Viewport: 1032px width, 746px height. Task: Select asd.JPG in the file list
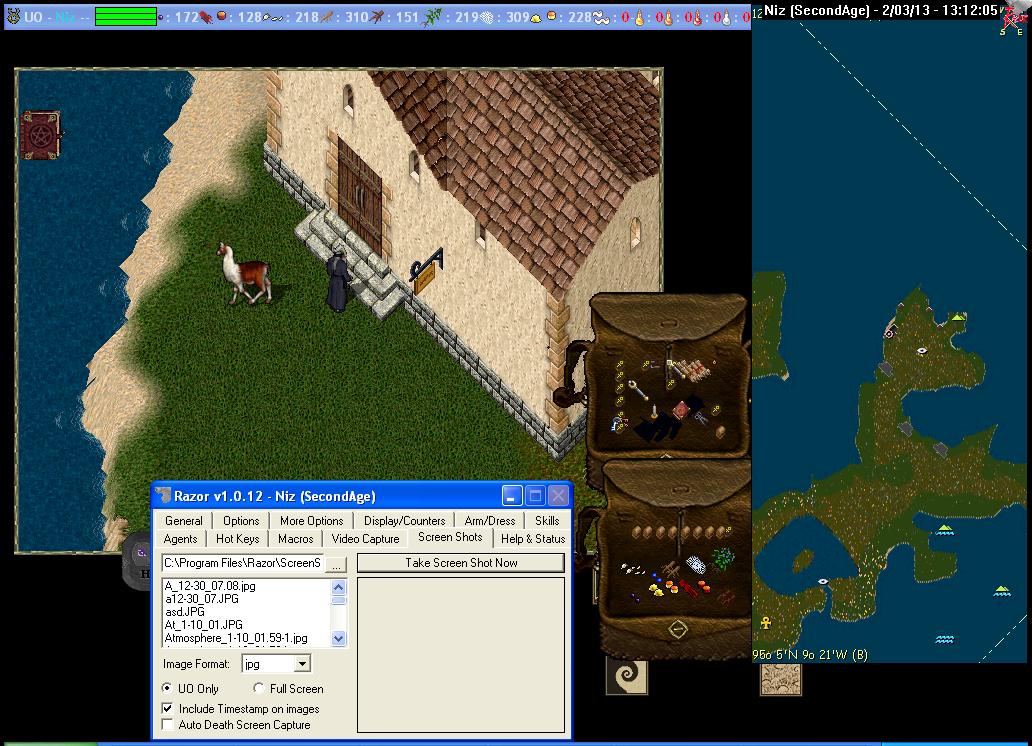pyautogui.click(x=185, y=612)
